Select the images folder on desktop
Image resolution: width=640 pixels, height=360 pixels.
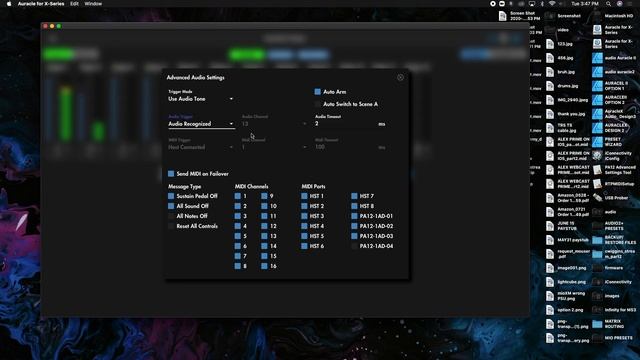[x=597, y=296]
